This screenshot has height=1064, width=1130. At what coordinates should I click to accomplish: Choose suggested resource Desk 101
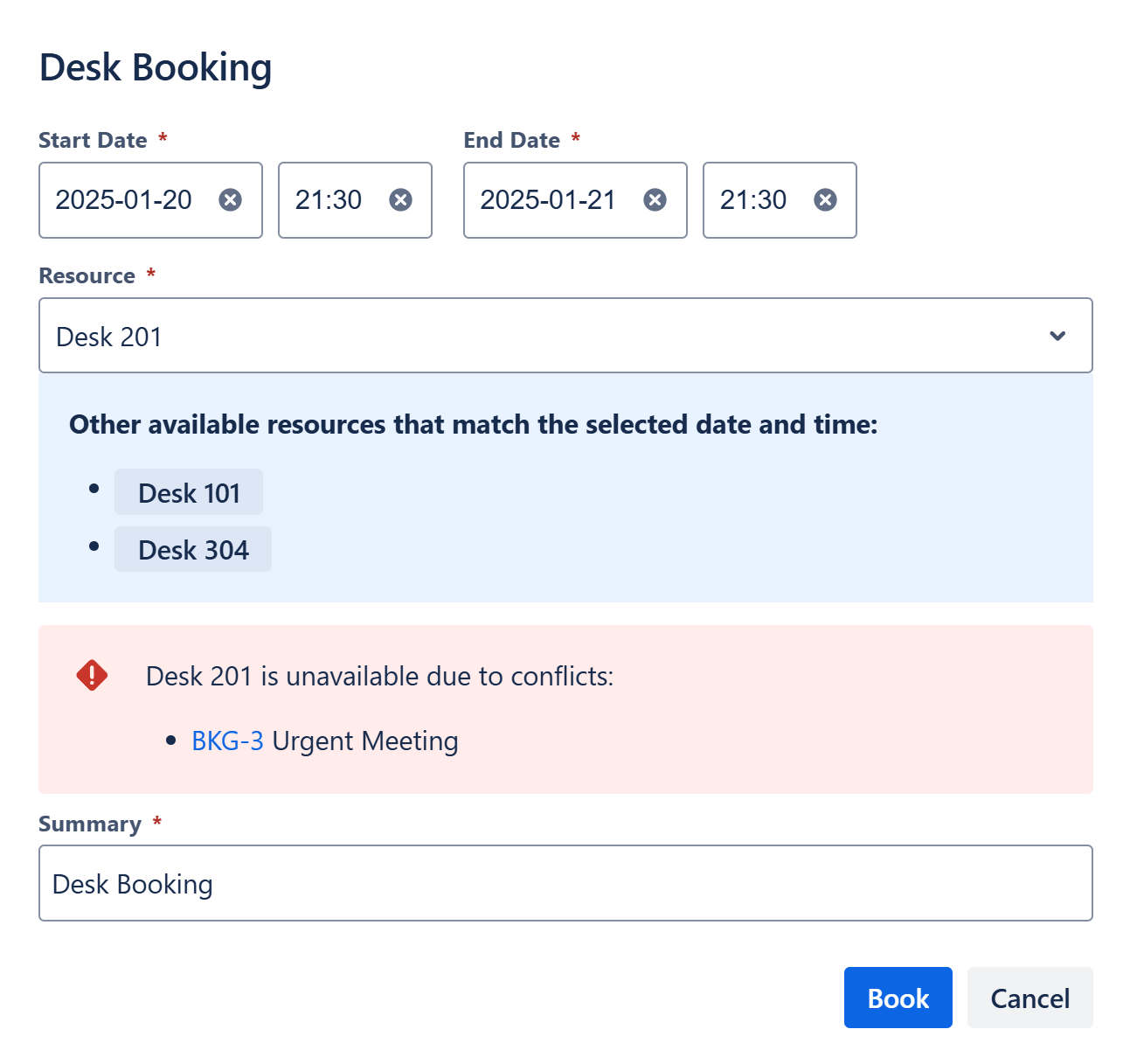189,493
